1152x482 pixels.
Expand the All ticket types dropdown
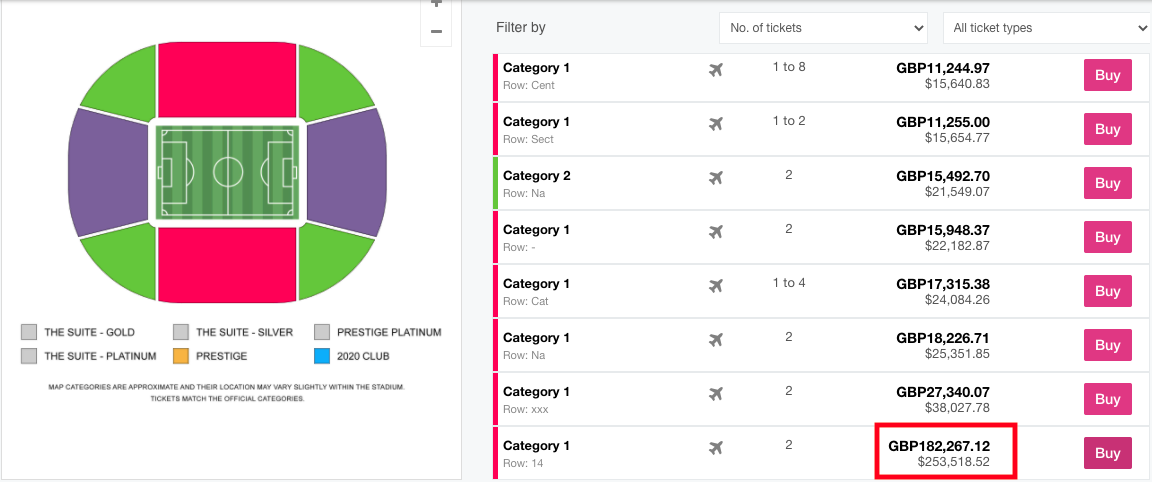pyautogui.click(x=1046, y=28)
